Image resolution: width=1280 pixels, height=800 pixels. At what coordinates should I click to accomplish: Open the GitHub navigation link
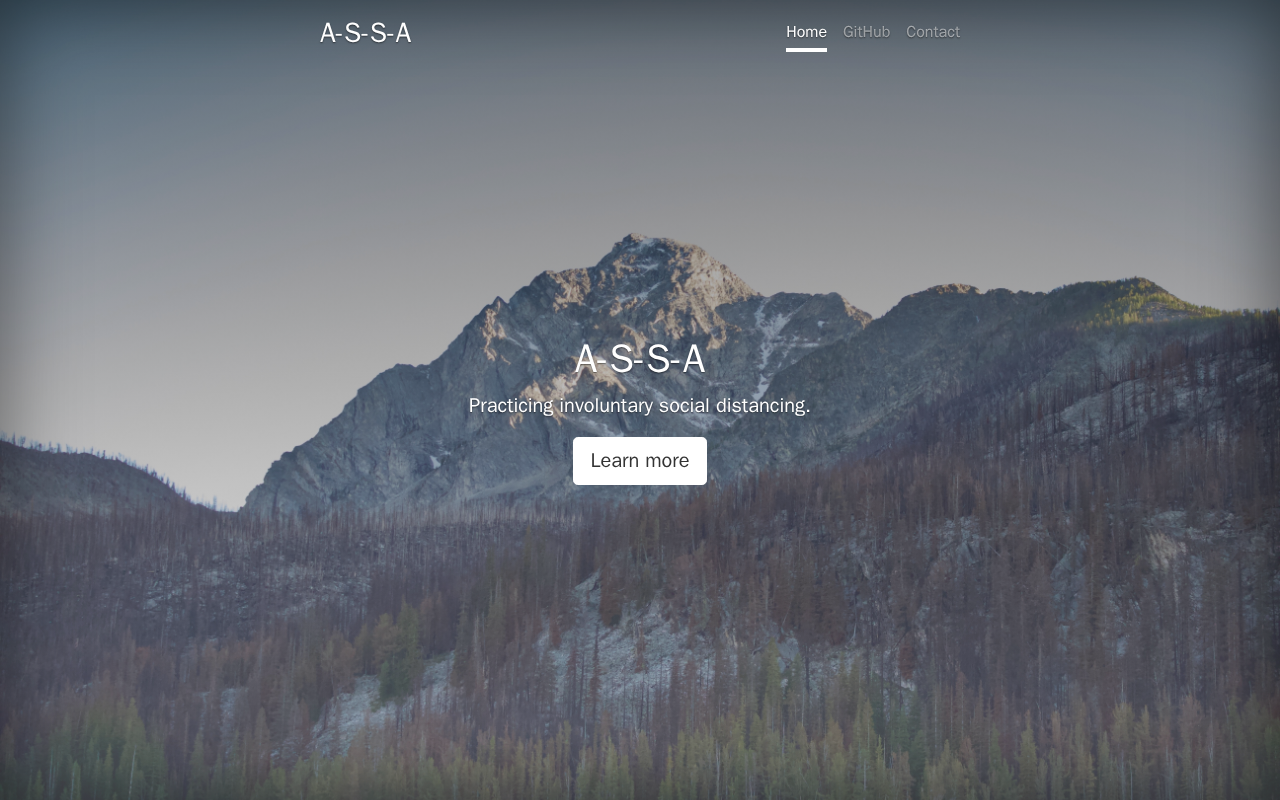point(866,32)
